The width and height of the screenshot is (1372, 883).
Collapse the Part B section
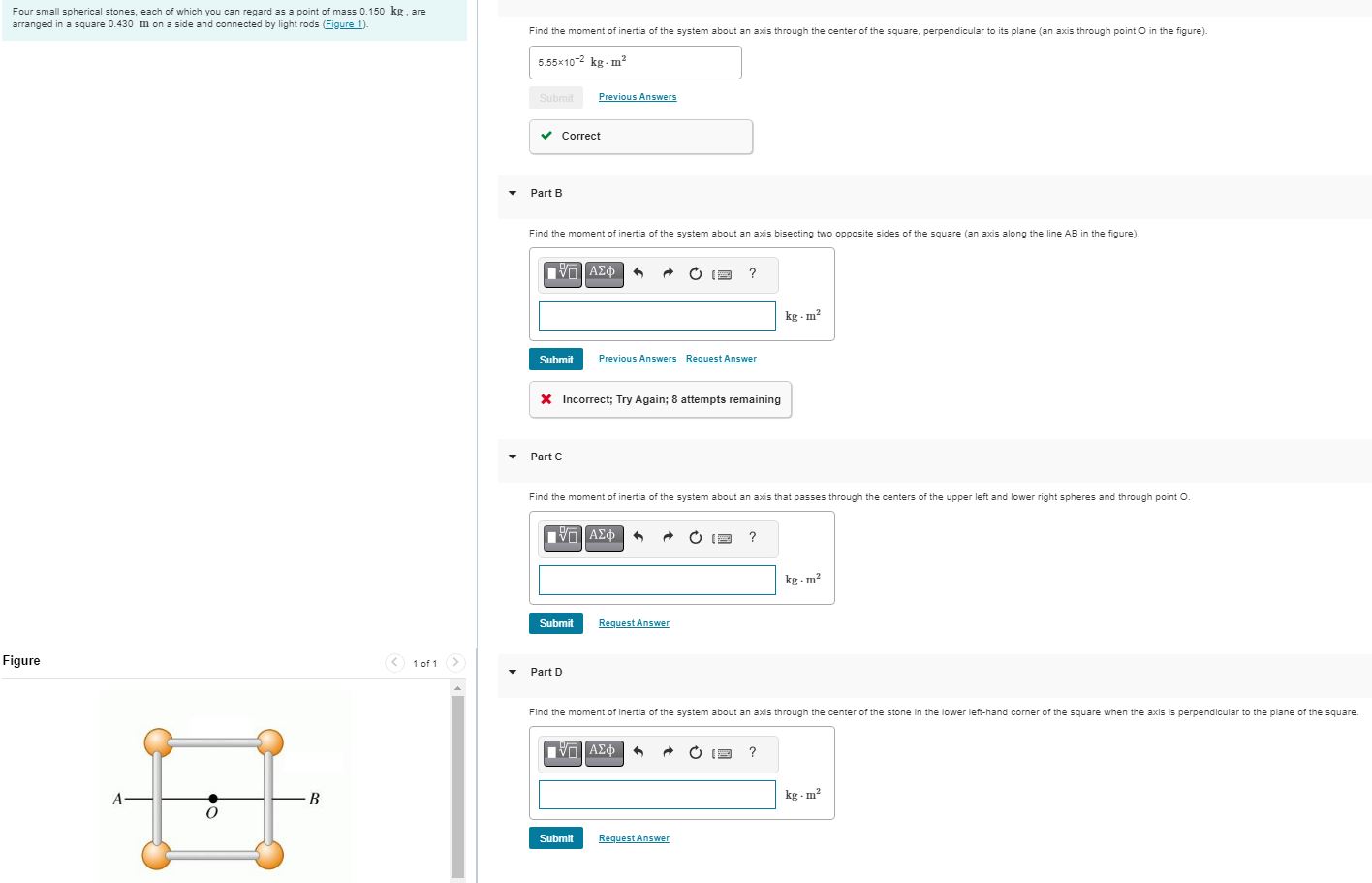tap(513, 193)
